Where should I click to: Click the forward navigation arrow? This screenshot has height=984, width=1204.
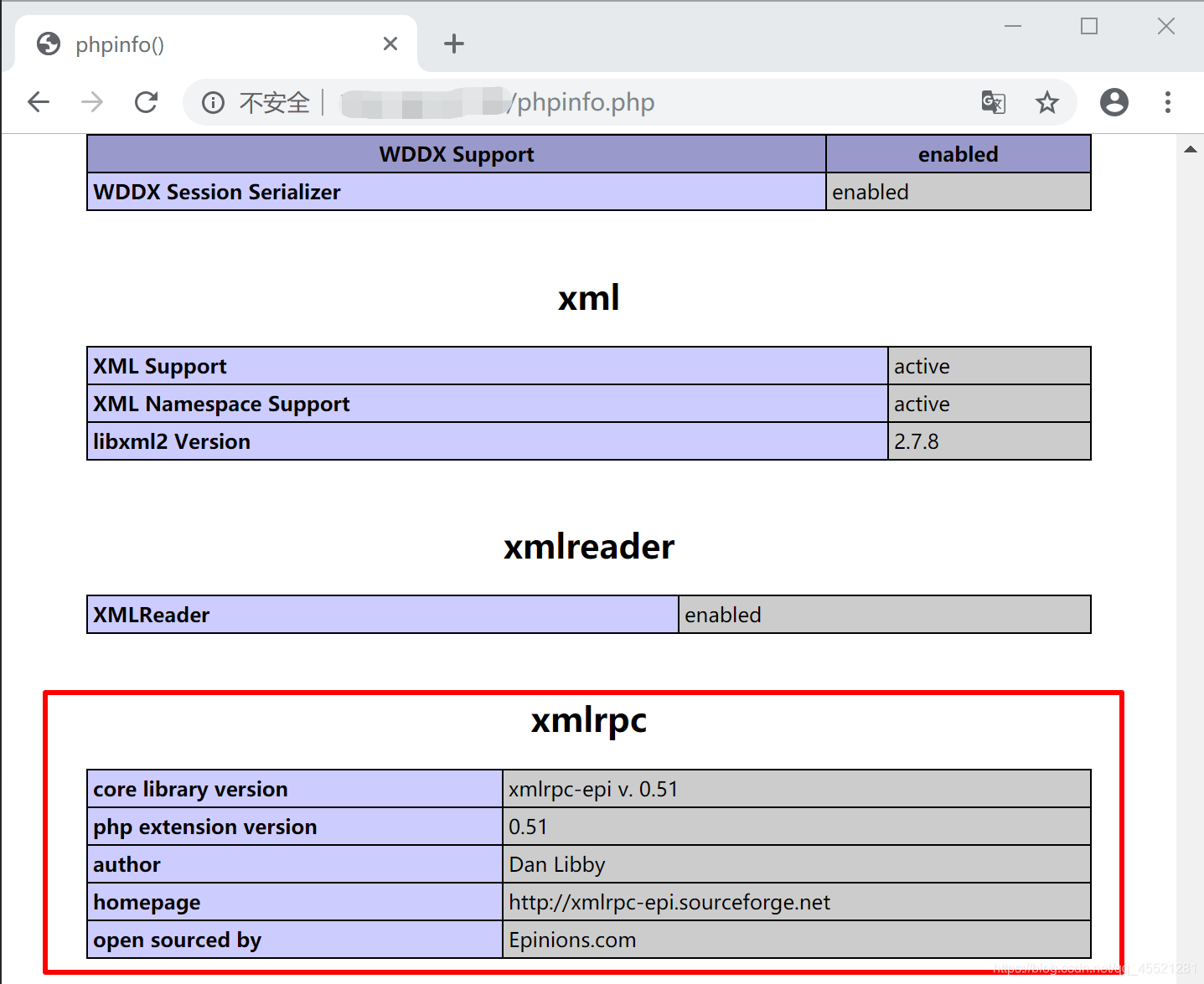click(x=92, y=101)
